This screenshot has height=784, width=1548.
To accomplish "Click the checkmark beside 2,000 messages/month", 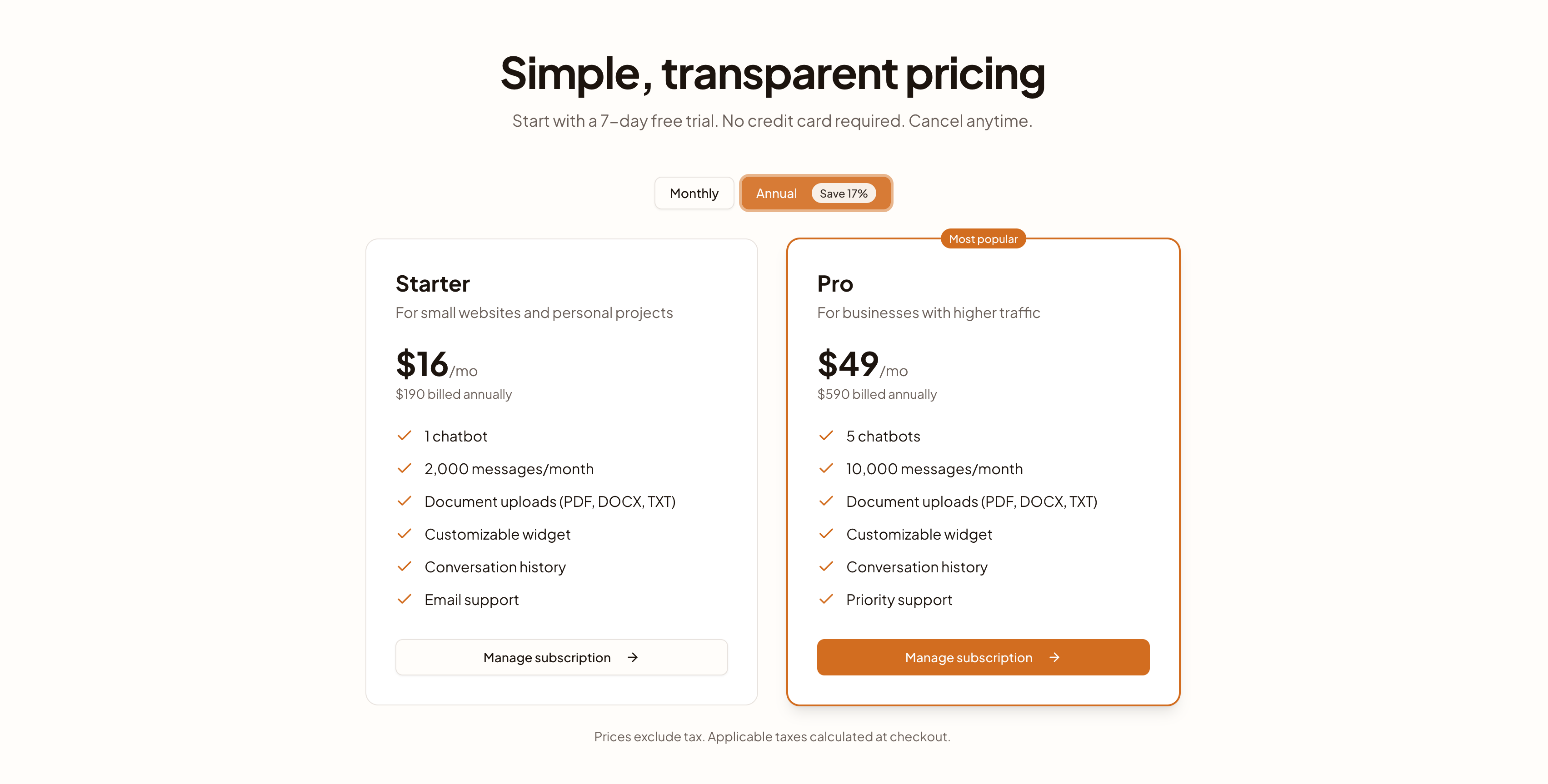I will 404,469.
